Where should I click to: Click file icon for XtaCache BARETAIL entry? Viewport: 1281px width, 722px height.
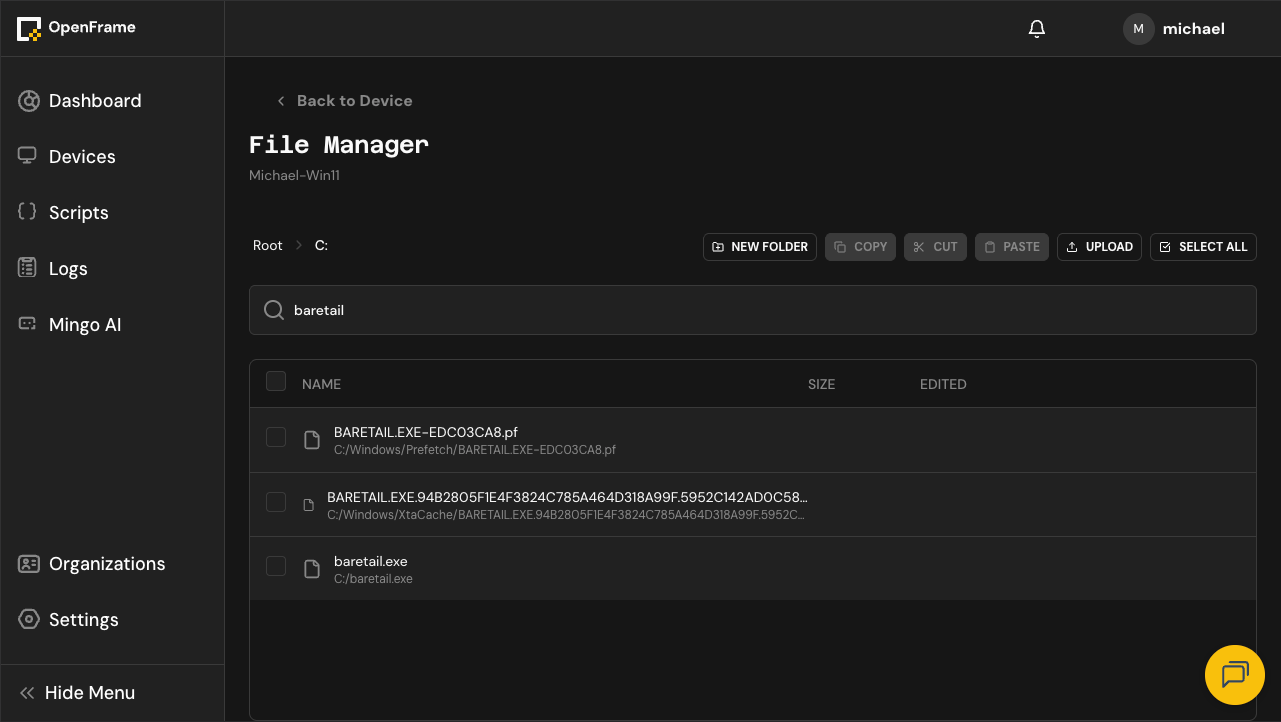tap(309, 505)
